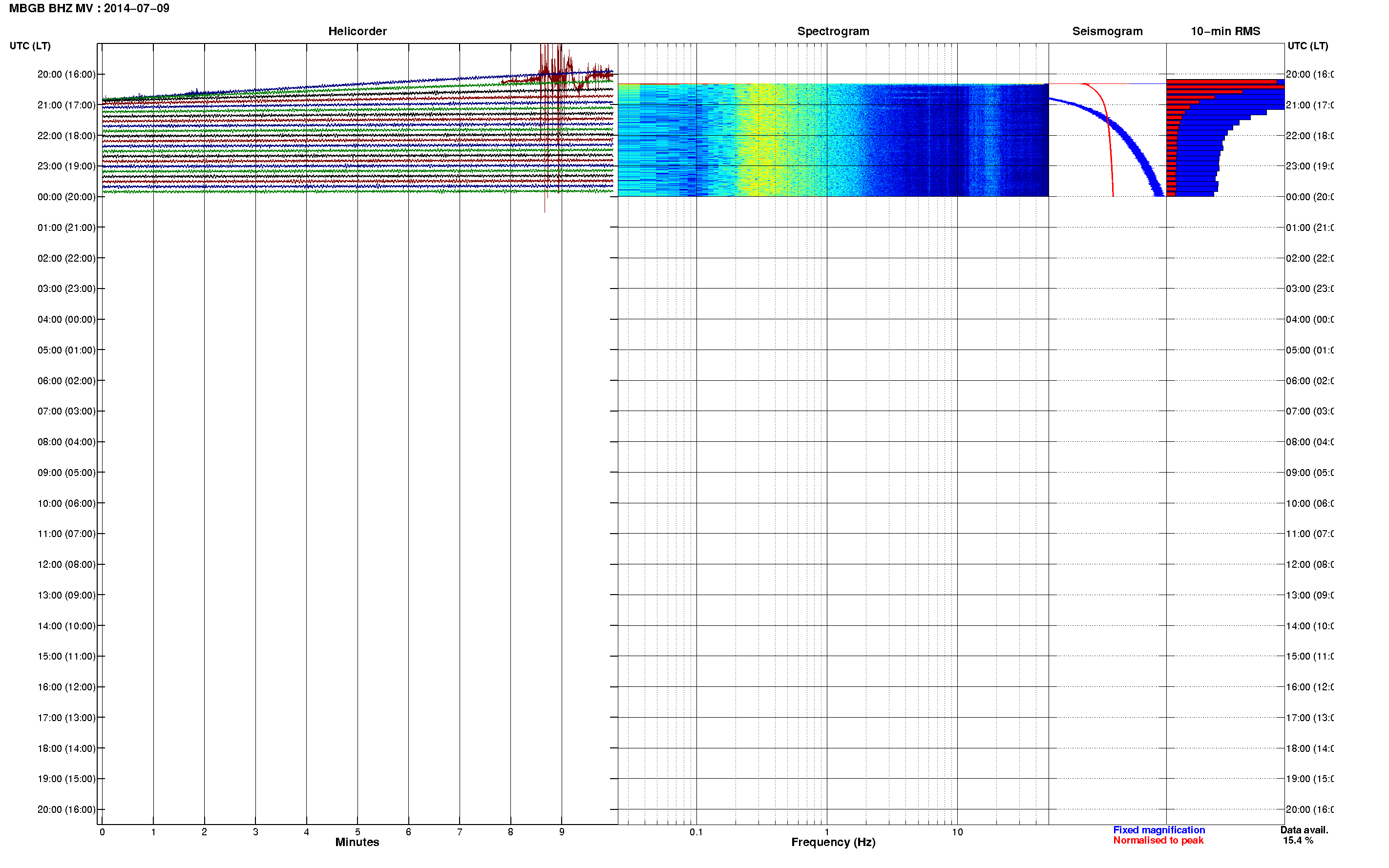Click the left '06:00 (02:00)' time label
1389x868 pixels.
66,381
